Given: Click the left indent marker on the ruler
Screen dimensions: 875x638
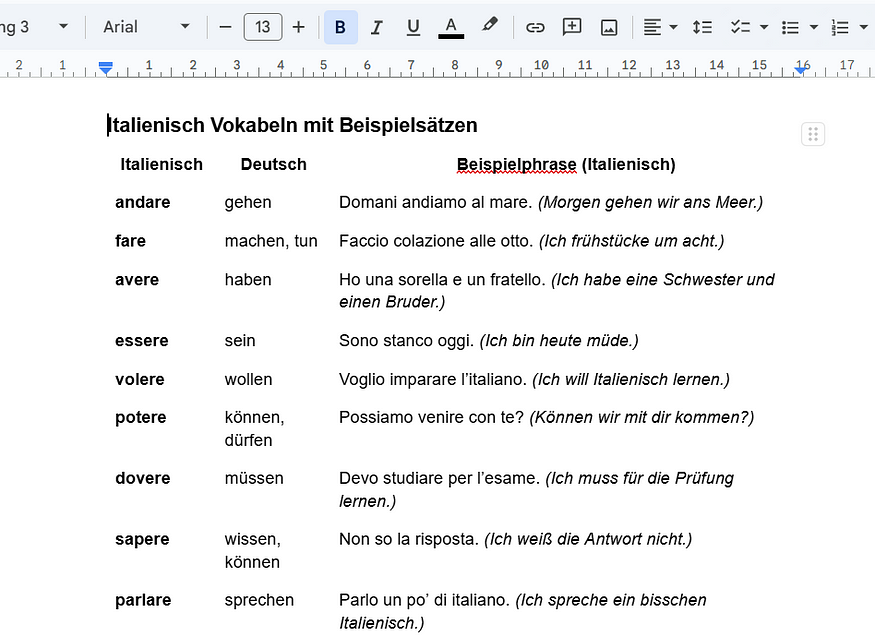Looking at the screenshot, I should click(105, 69).
